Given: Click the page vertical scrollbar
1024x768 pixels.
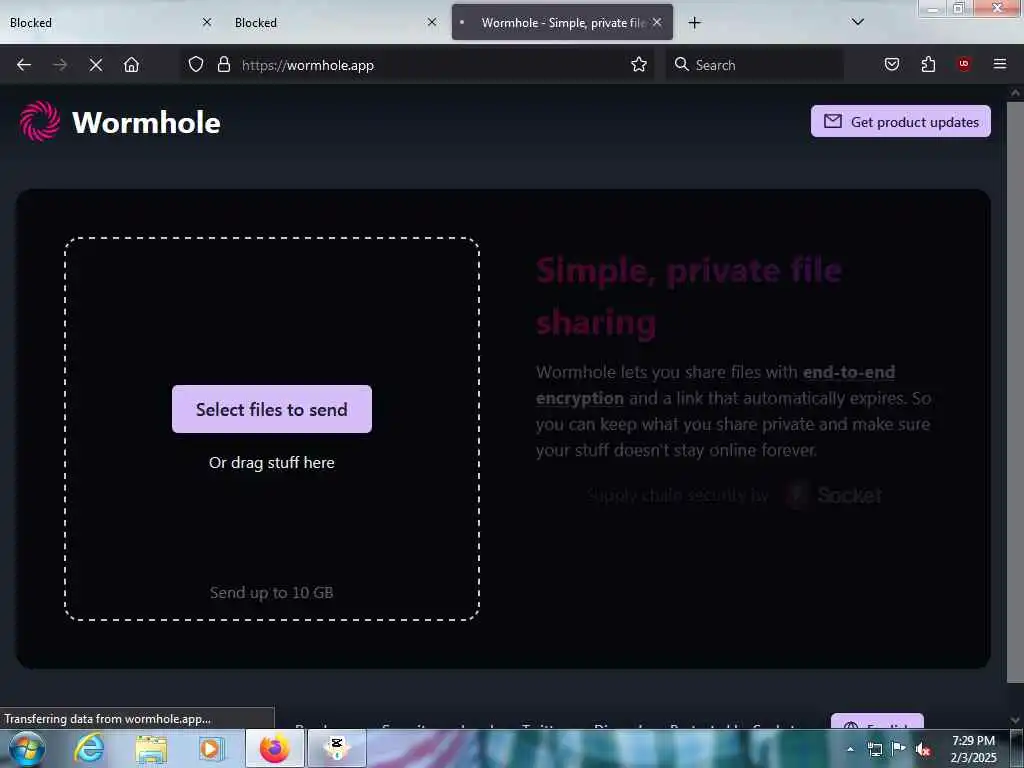Looking at the screenshot, I should [1015, 392].
